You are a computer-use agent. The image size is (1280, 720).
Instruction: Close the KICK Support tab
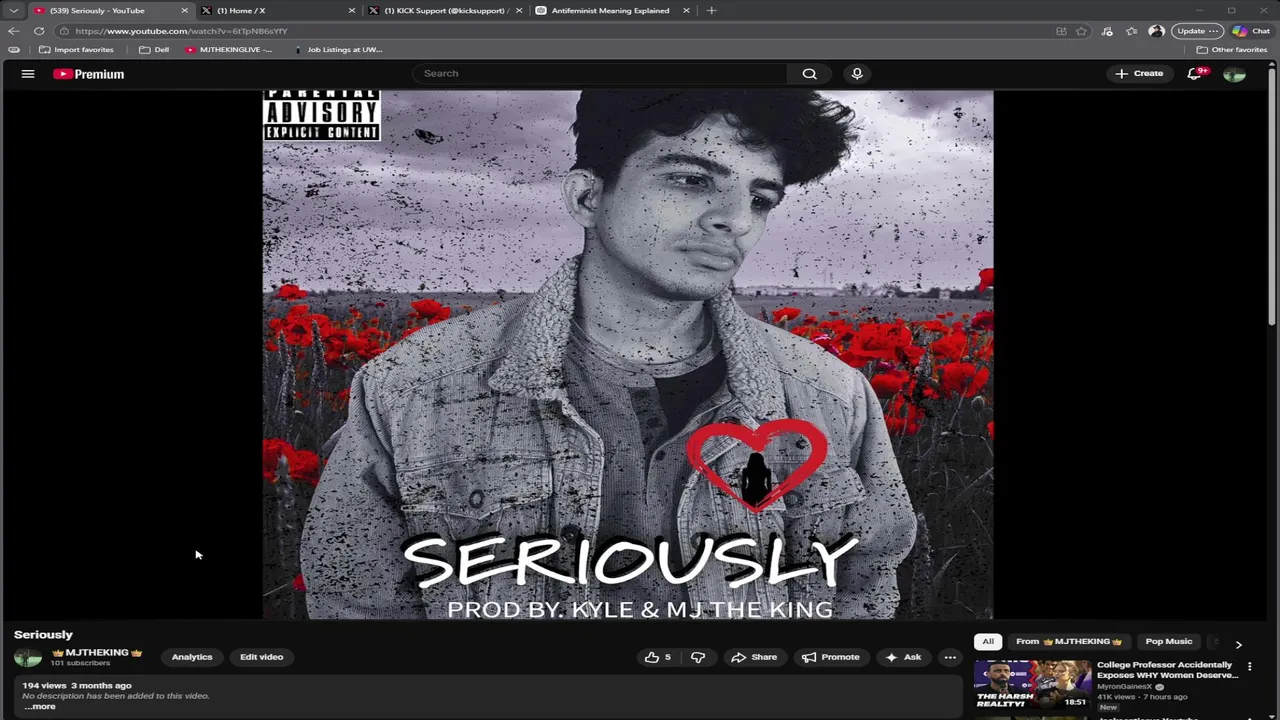[518, 10]
